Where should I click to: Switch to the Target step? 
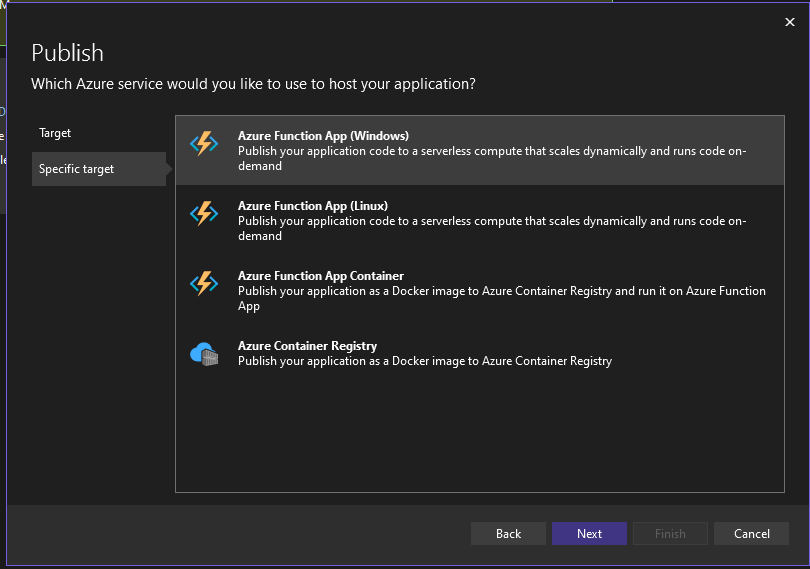pos(55,133)
